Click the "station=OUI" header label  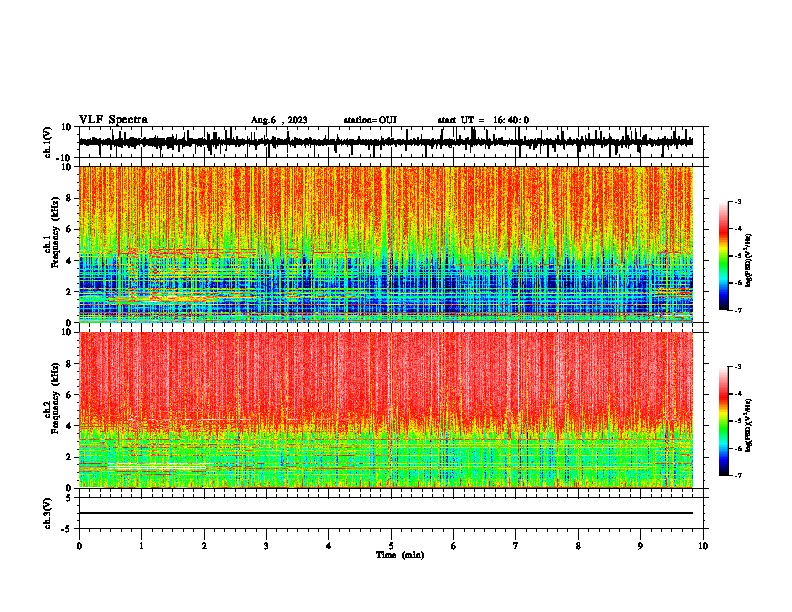click(x=370, y=120)
